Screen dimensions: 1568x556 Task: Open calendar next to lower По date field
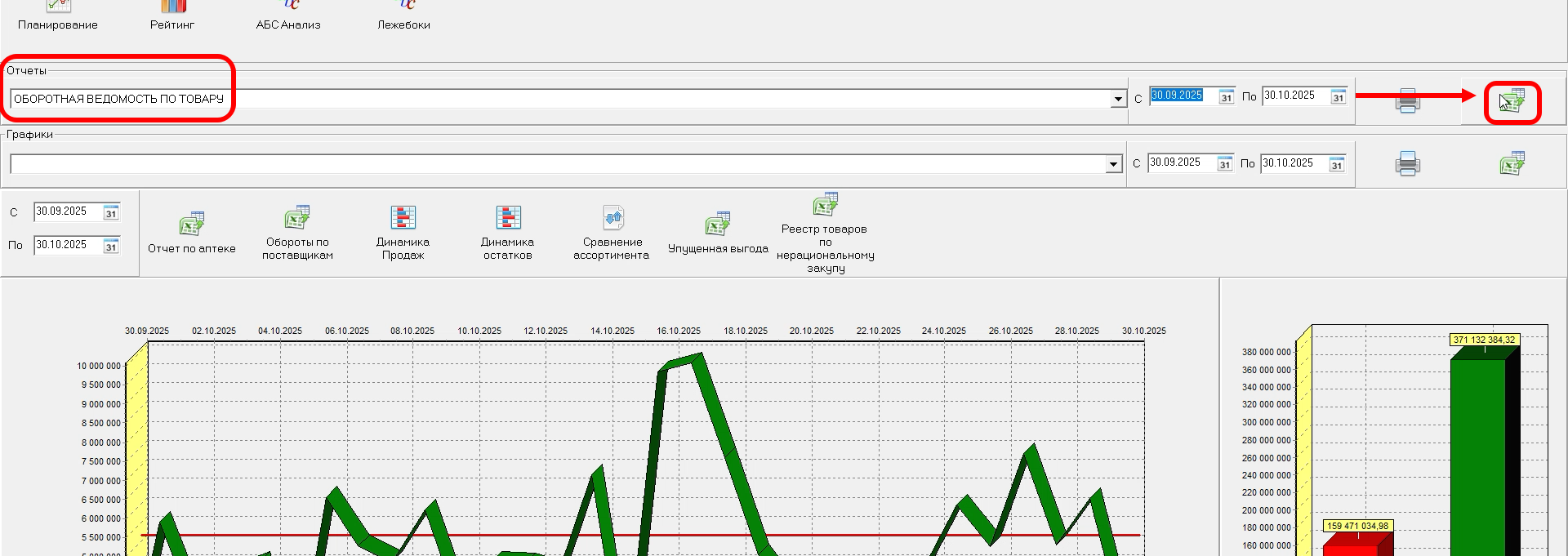111,247
